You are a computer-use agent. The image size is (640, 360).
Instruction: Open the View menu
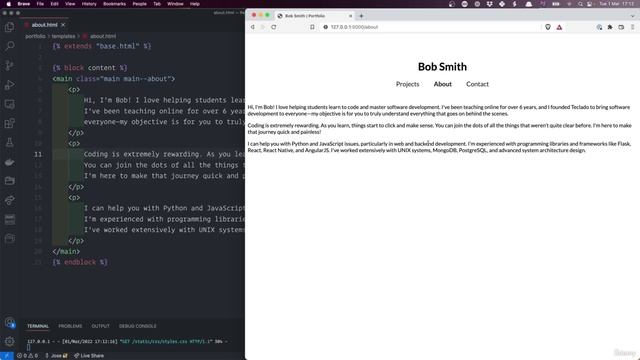pyautogui.click(x=70, y=4)
